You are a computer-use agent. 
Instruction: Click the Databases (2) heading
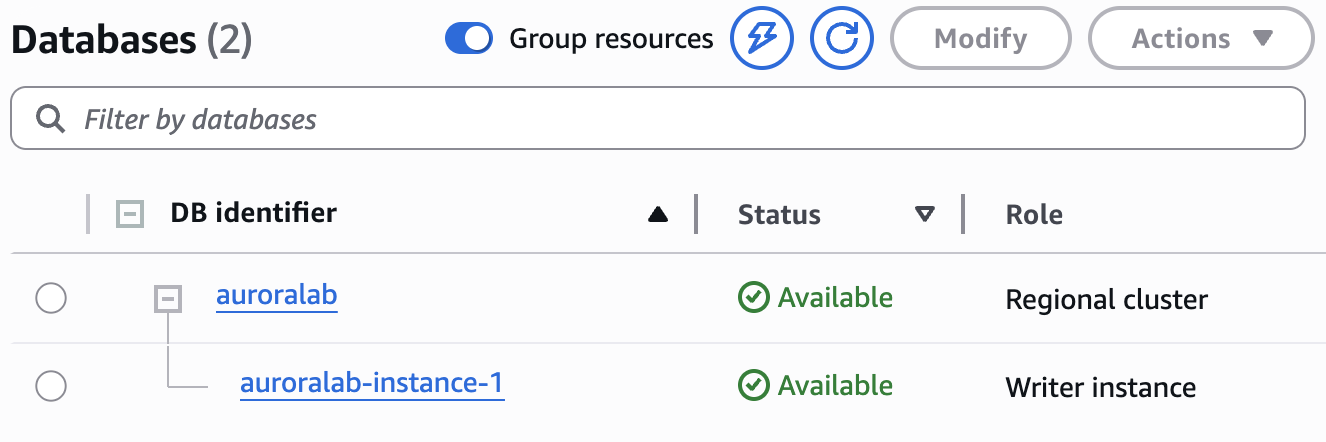[x=131, y=39]
